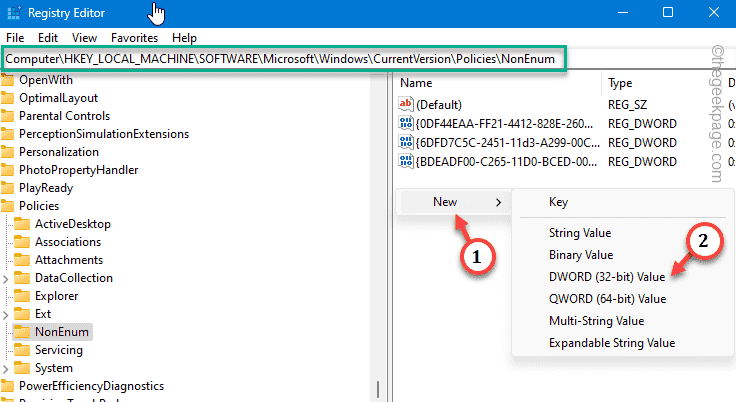Image resolution: width=736 pixels, height=402 pixels.
Task: Click the DWORD icon of {BDEADF00-C265 value
Action: (x=406, y=161)
